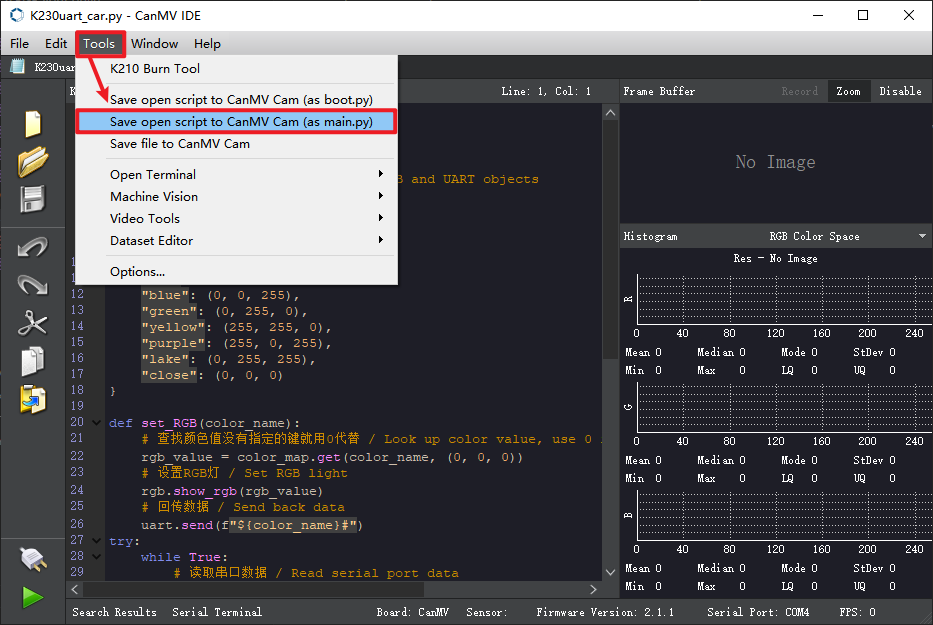Viewport: 933px width, 625px height.
Task: Open the Search Results panel
Action: coord(114,612)
